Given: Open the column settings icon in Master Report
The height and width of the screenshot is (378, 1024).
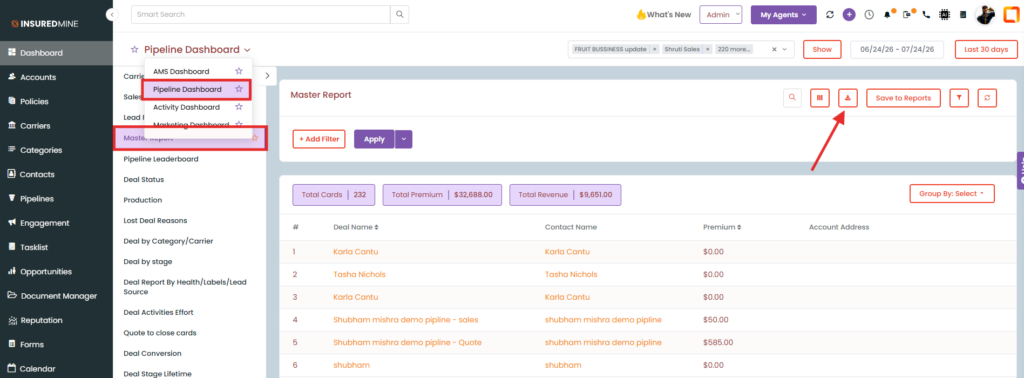Looking at the screenshot, I should pos(820,98).
